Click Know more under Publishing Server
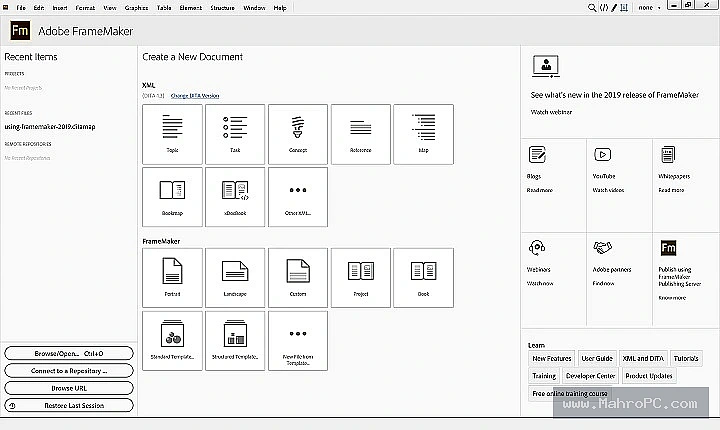The height and width of the screenshot is (430, 720). (x=672, y=298)
